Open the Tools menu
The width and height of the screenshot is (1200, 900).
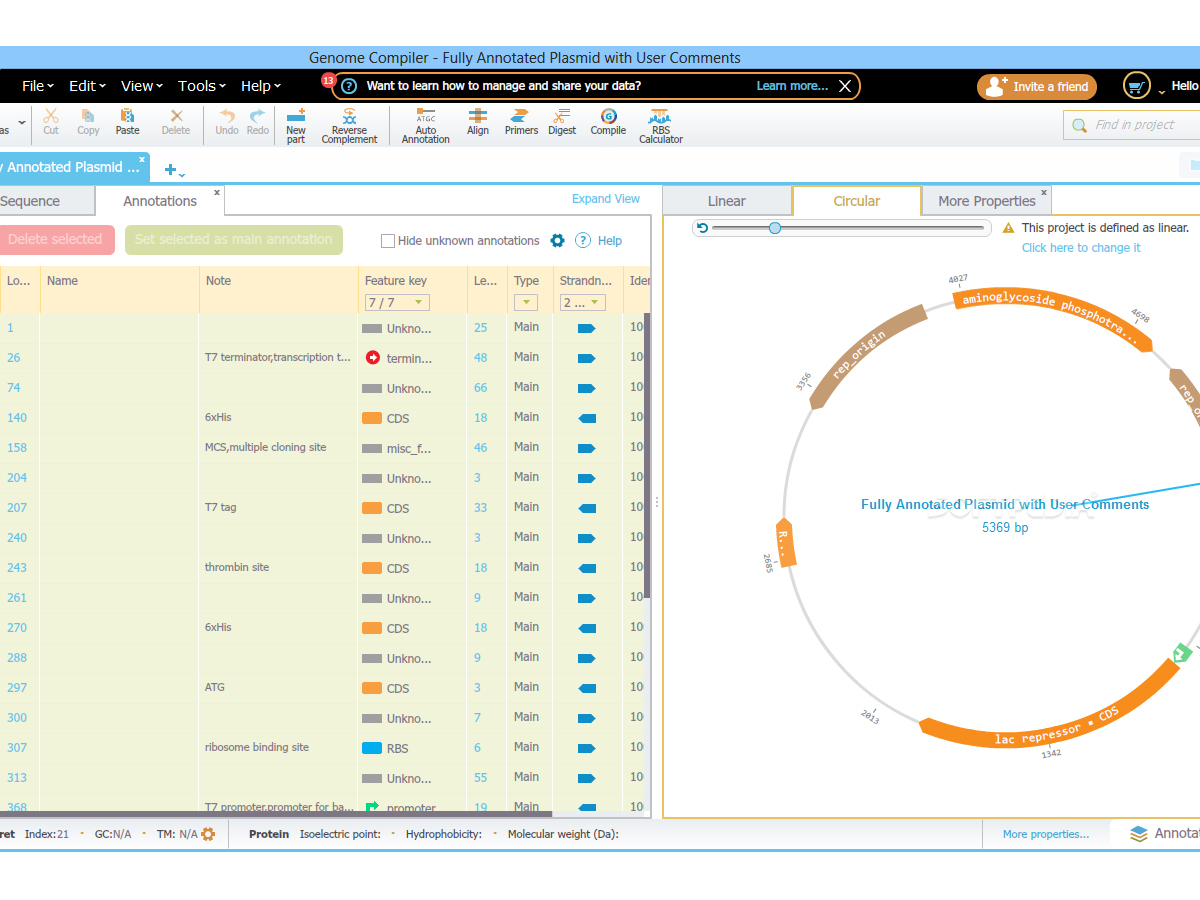coord(201,86)
